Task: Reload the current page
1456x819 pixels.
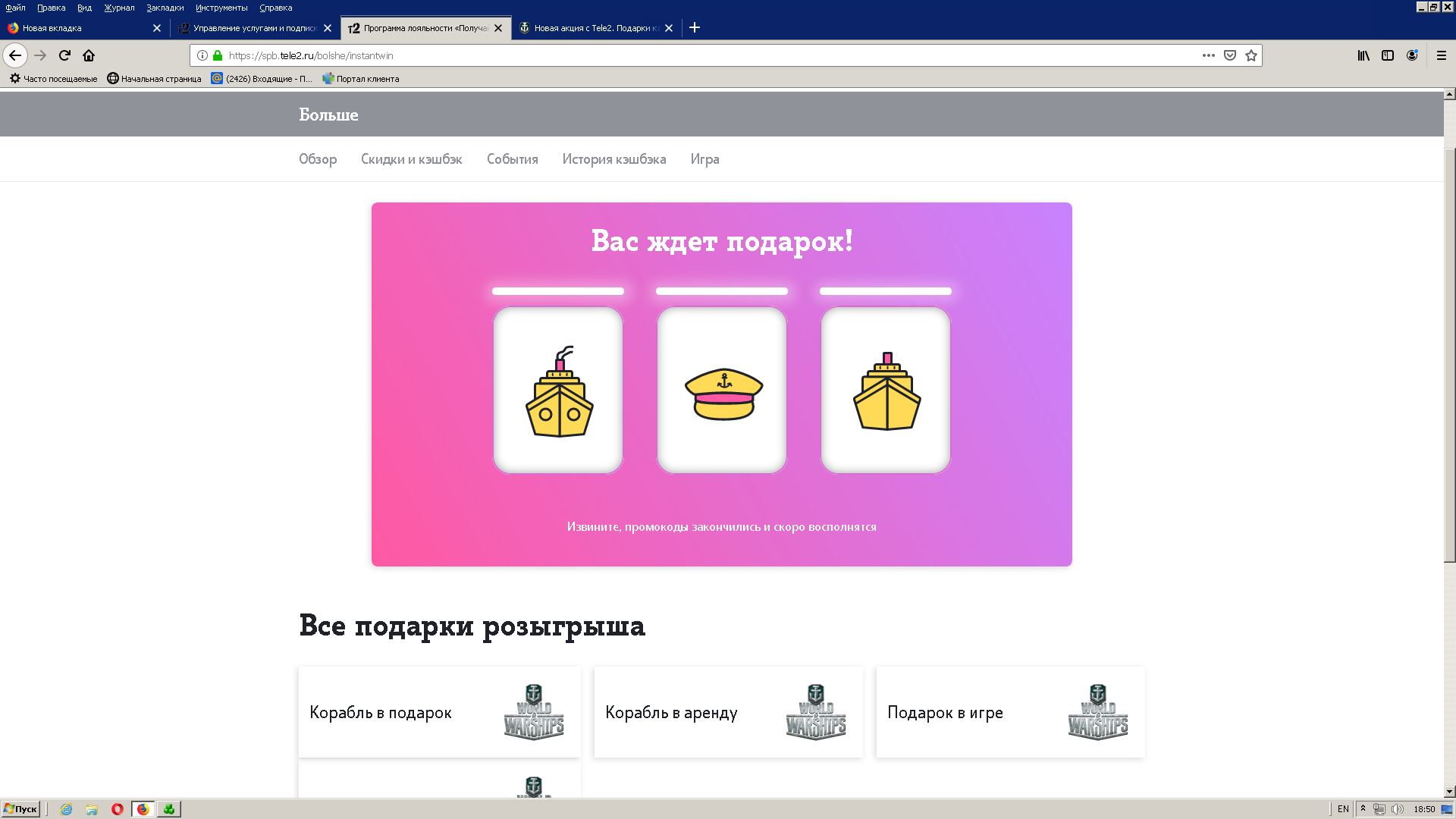Action: 64,55
